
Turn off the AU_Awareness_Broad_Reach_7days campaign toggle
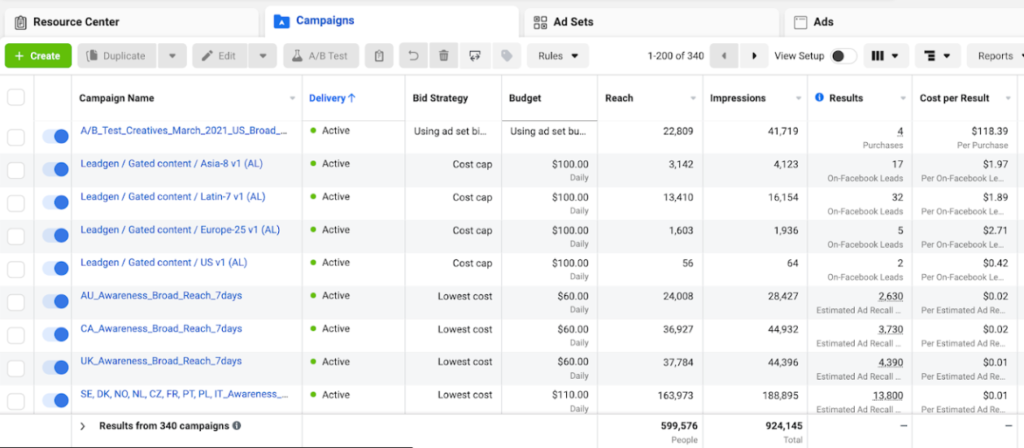(x=56, y=301)
